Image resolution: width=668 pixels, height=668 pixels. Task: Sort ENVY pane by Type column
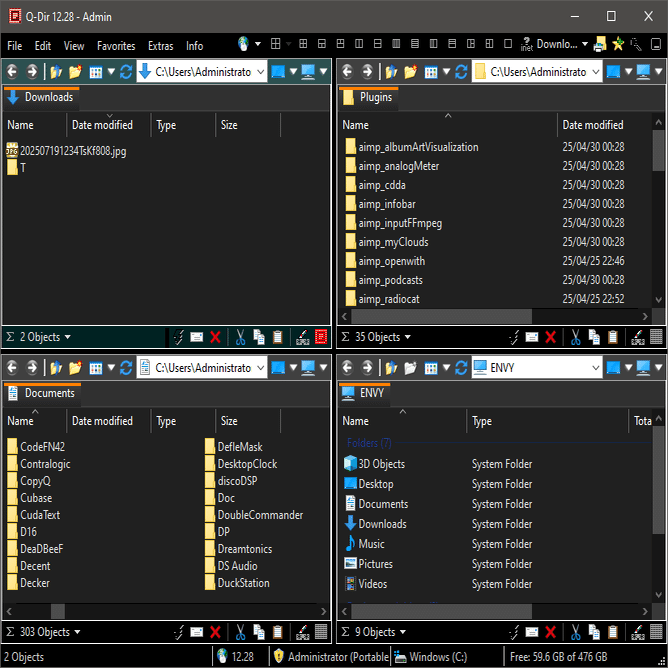pyautogui.click(x=547, y=421)
